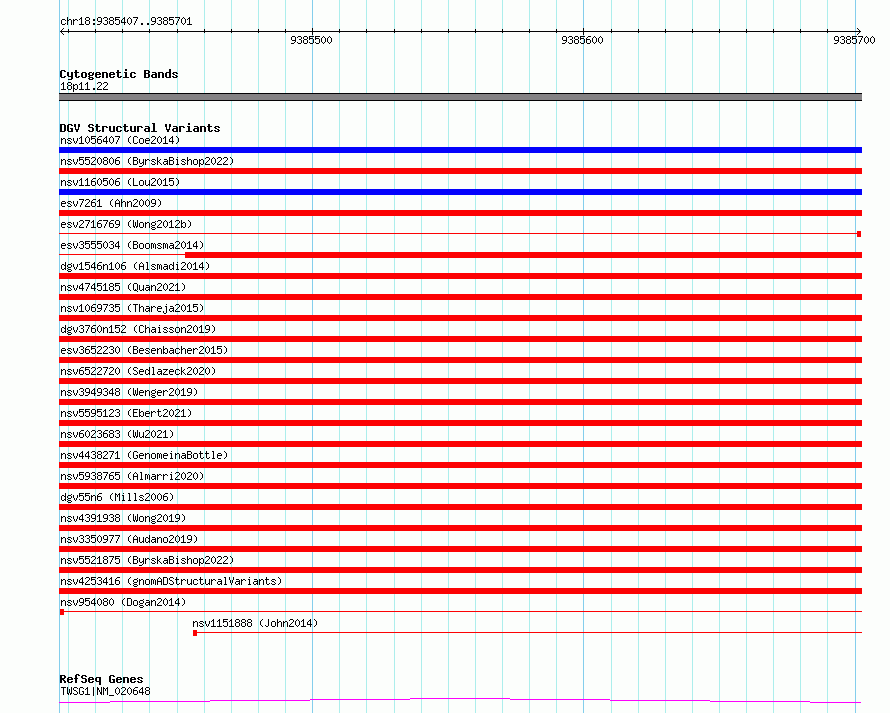890x713 pixels.
Task: Click variant label esv3652230 (Besenbacher2015)
Action: pyautogui.click(x=144, y=350)
